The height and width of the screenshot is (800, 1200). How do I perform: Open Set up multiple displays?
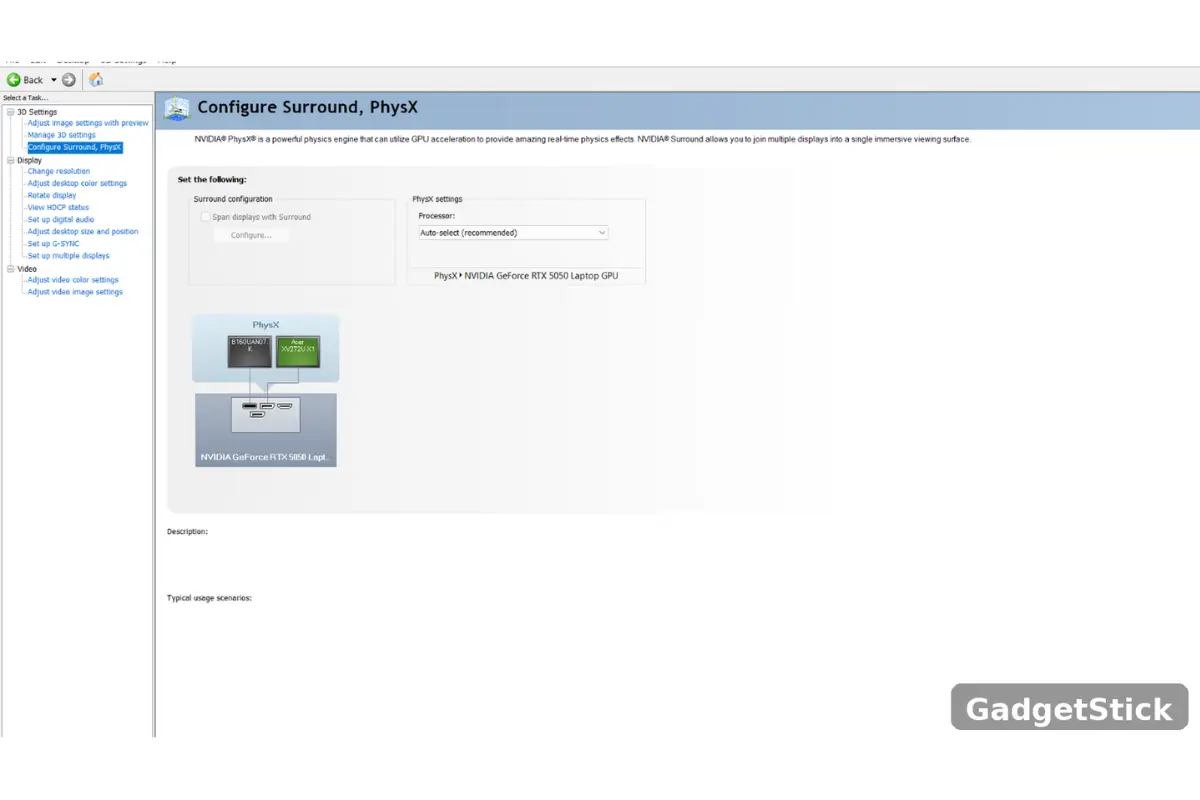click(69, 255)
